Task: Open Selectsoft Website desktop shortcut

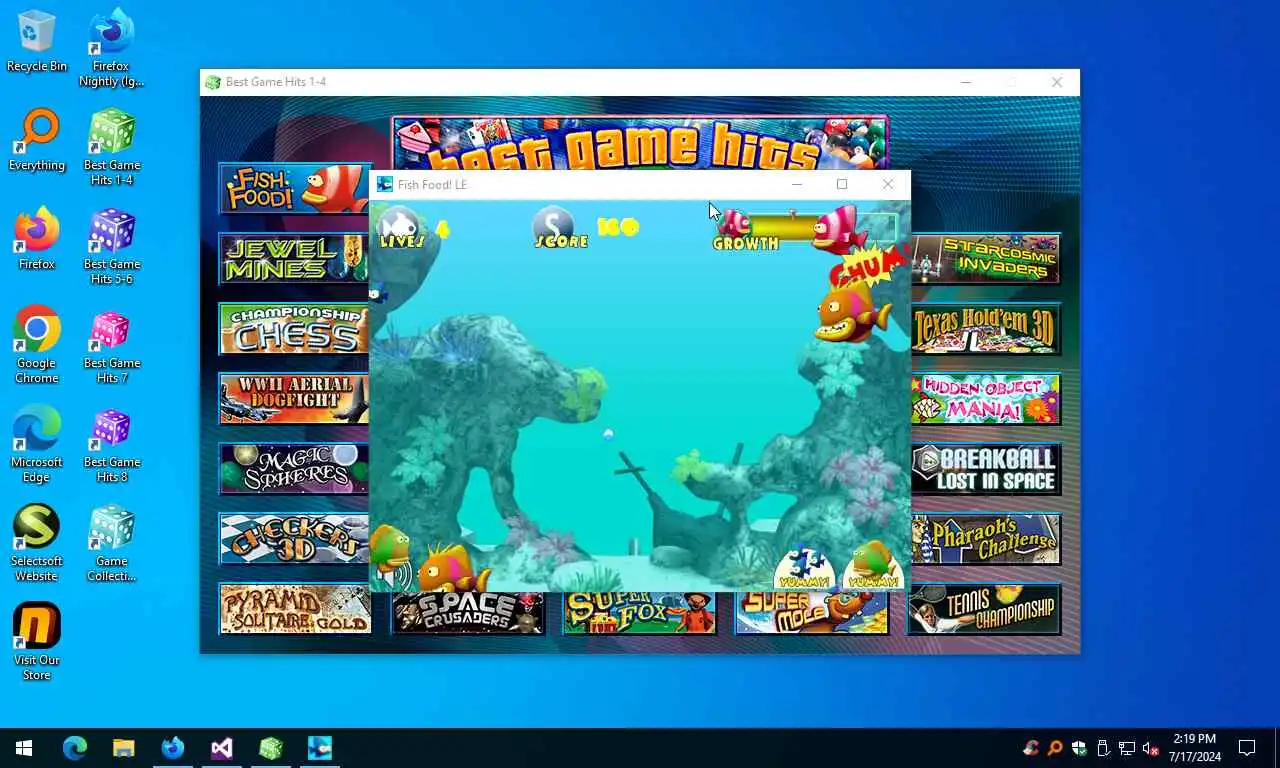Action: [x=37, y=543]
